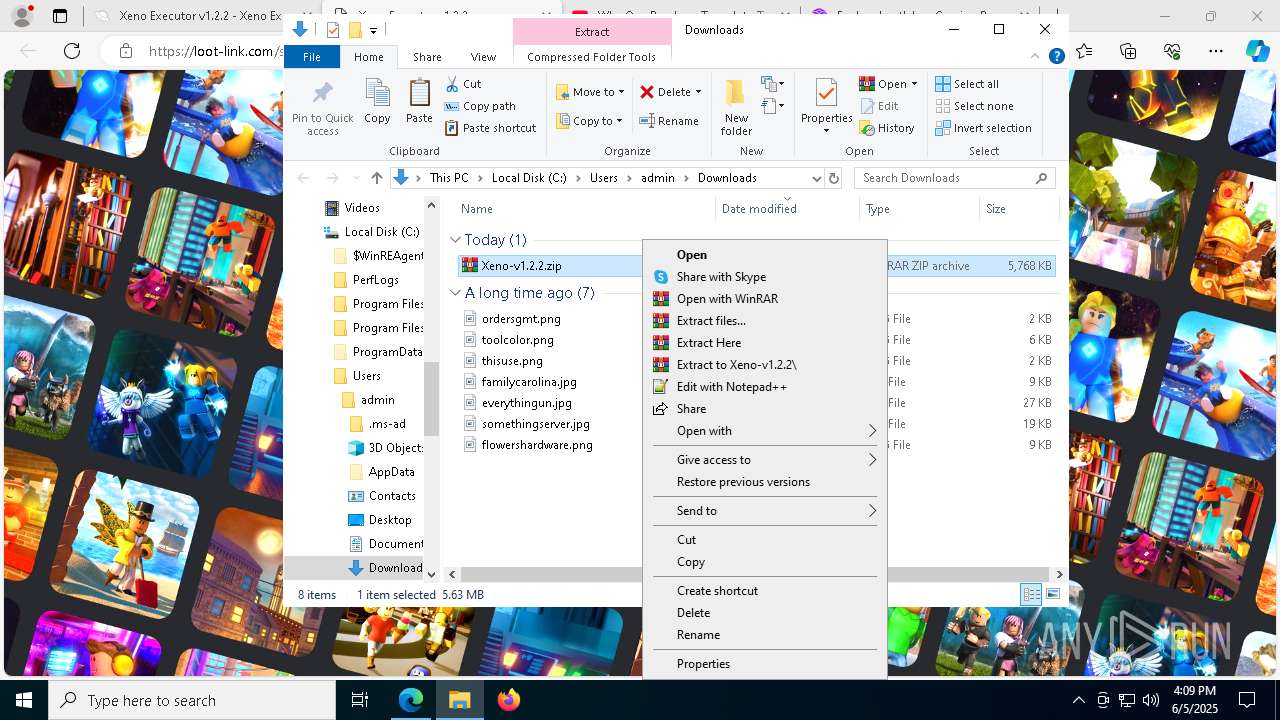Choose Extract to Xeno-v1.2.2\
This screenshot has width=1280, height=720.
pyautogui.click(x=765, y=365)
